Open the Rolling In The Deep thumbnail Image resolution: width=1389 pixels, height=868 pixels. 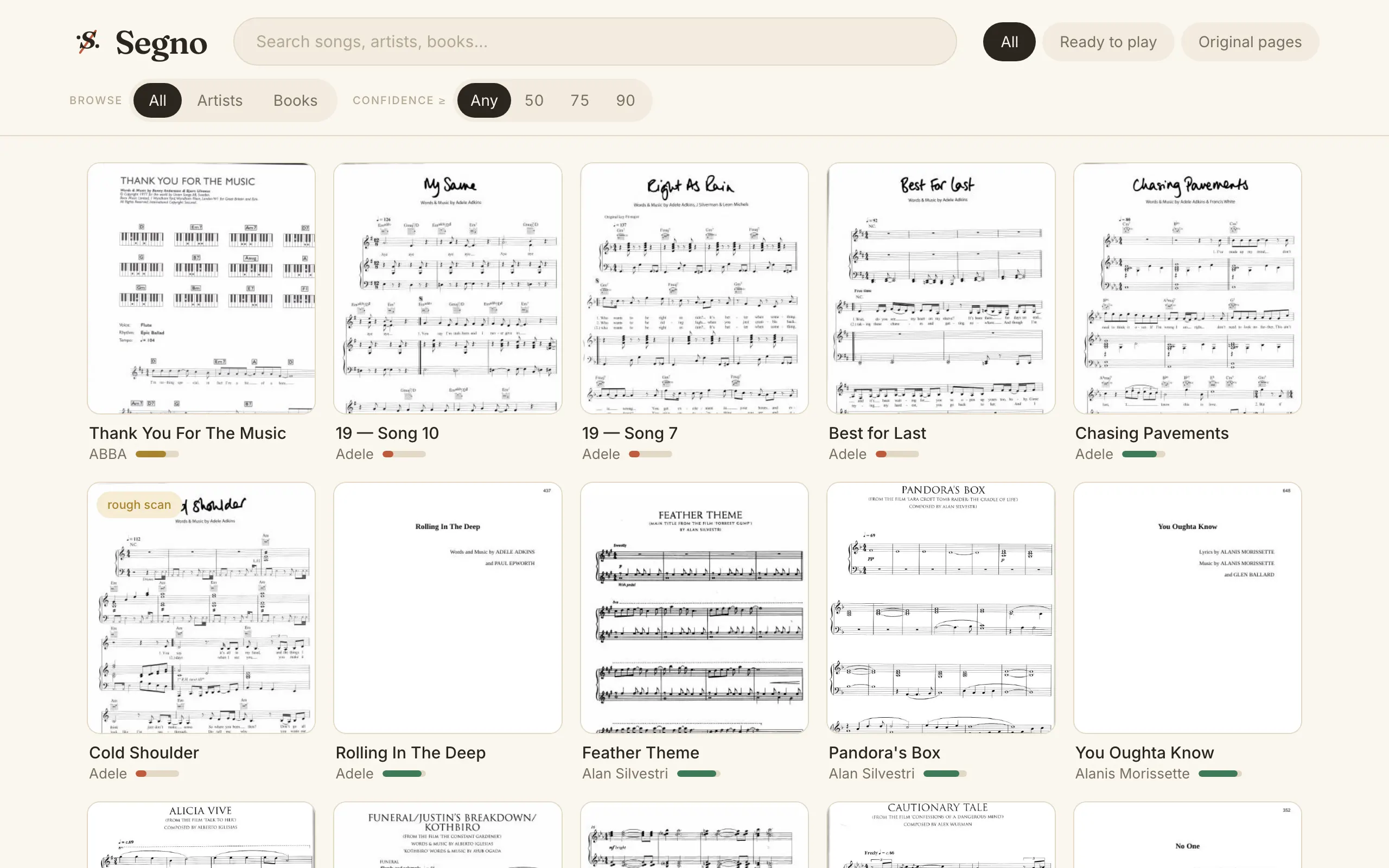coord(448,608)
